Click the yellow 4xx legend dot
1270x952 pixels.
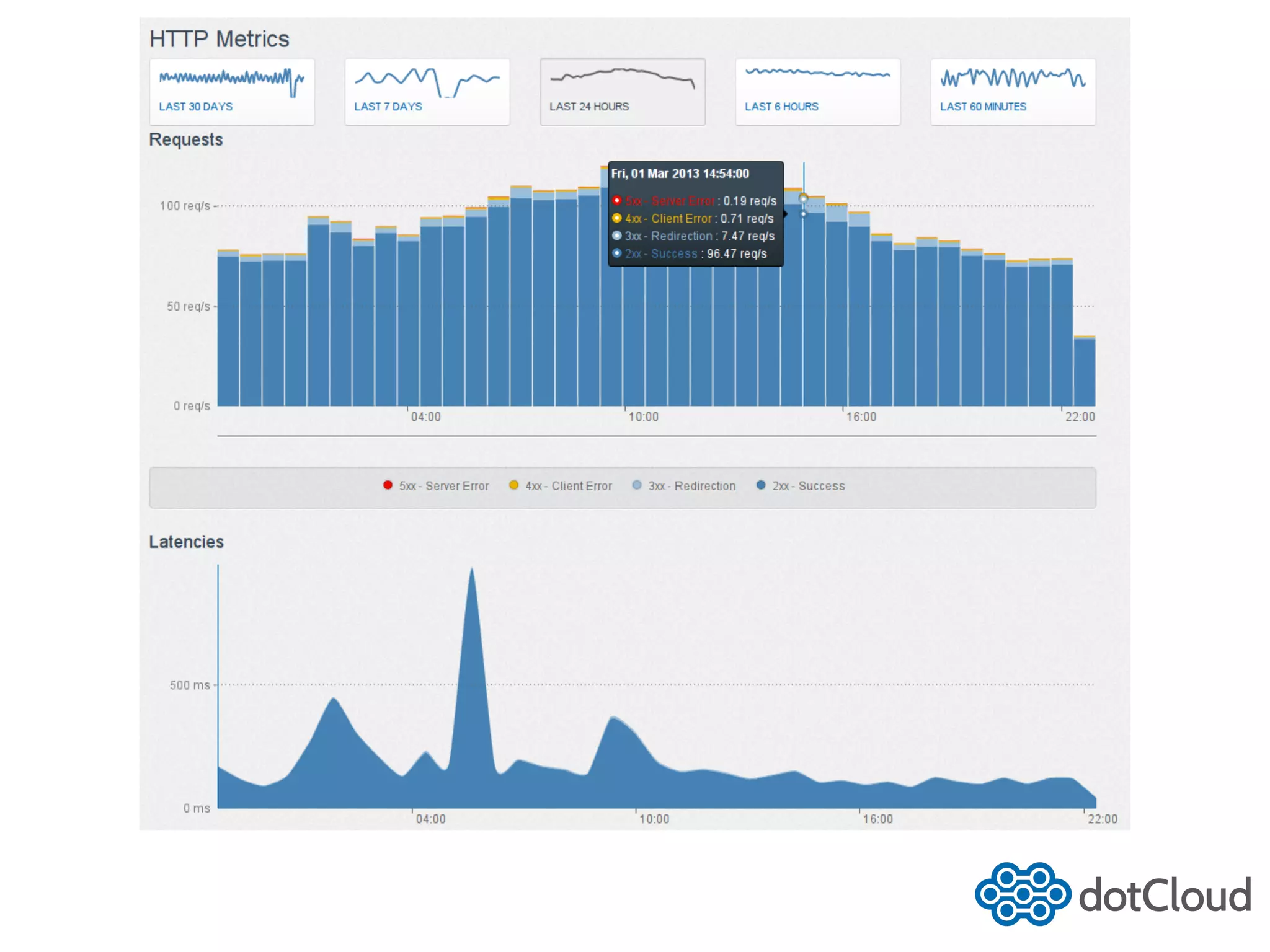point(513,485)
